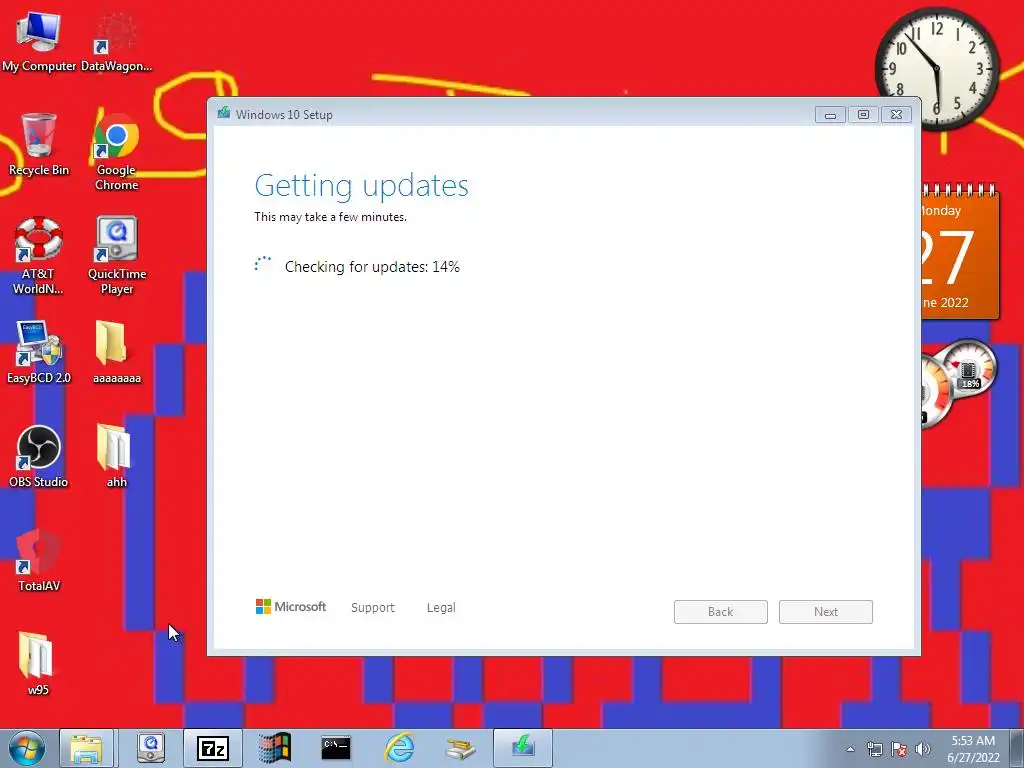This screenshot has height=768, width=1024.
Task: Open 7-Zip from the taskbar
Action: point(213,748)
